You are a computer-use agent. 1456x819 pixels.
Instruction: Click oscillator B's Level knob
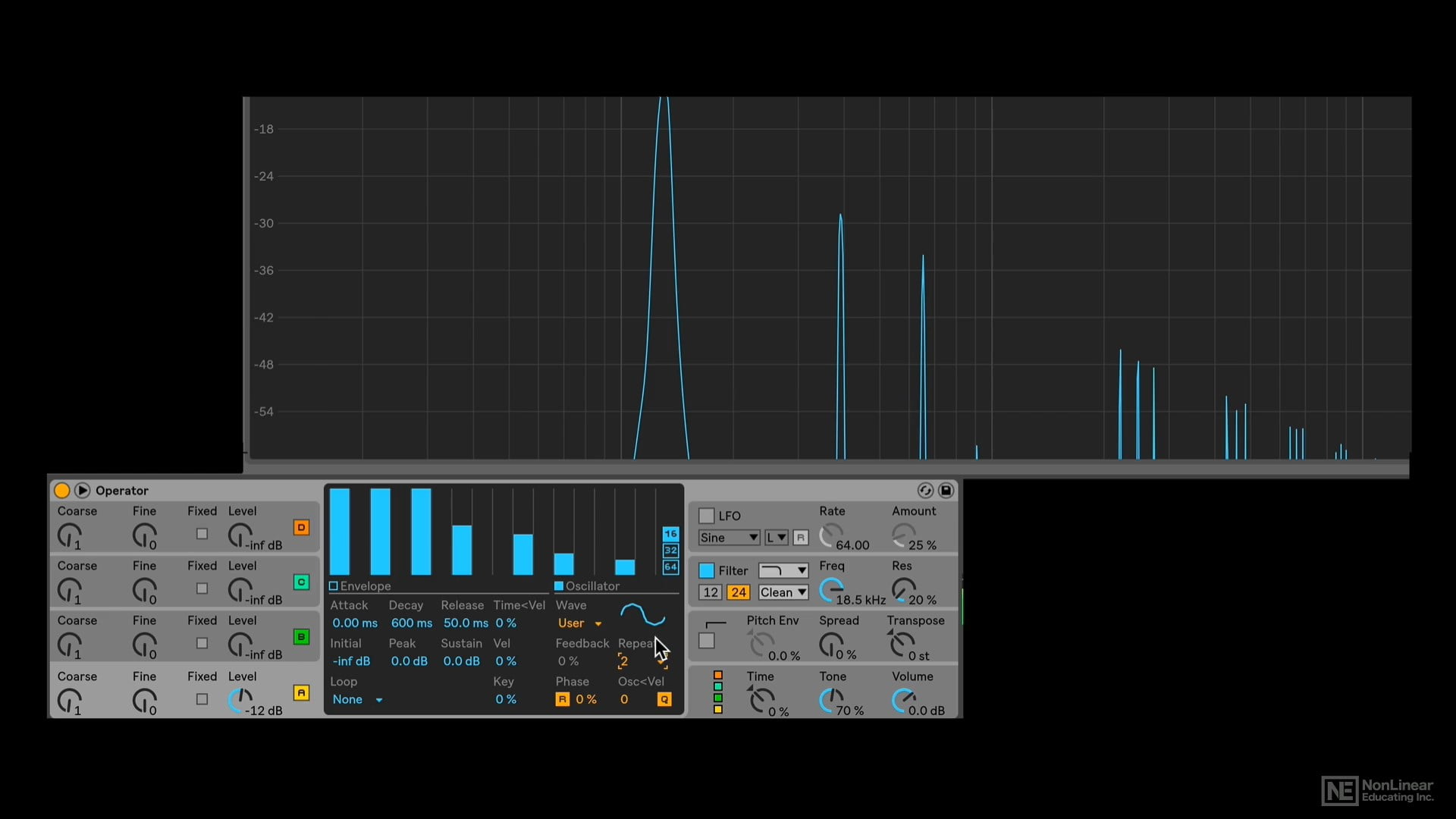coord(240,645)
